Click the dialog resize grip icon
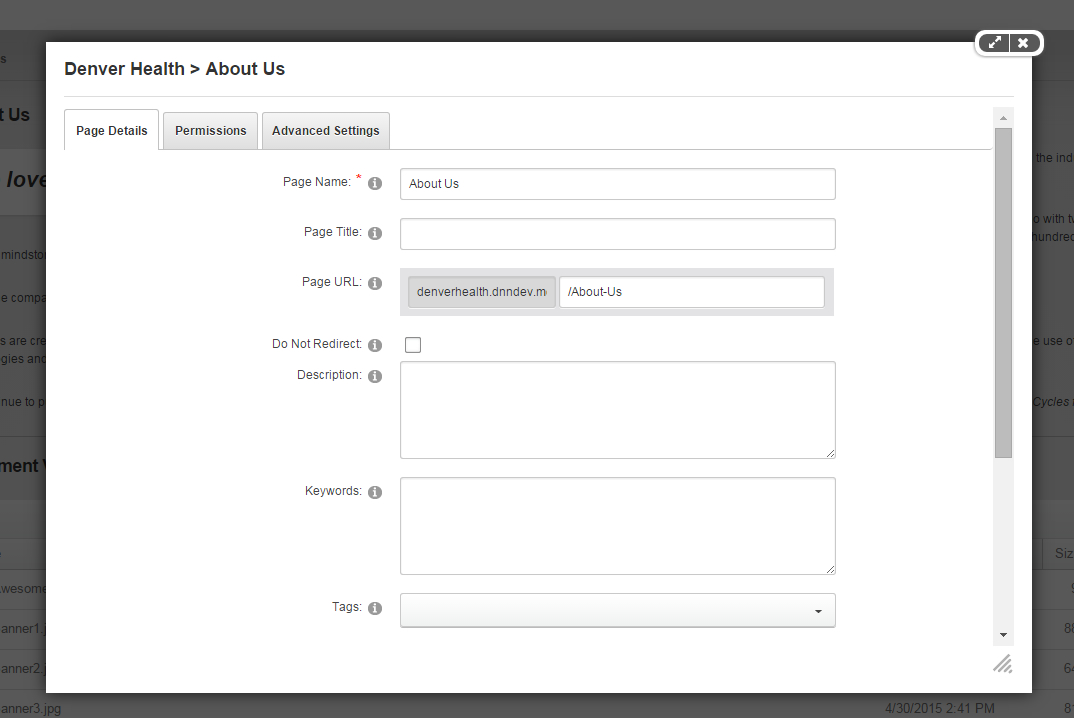Viewport: 1074px width, 718px height. click(x=1003, y=663)
